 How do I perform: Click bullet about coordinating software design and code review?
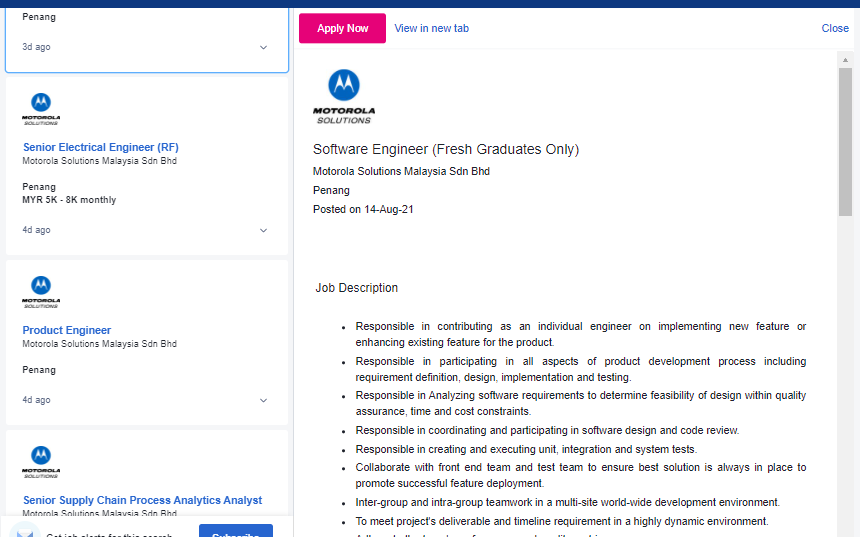coord(547,431)
